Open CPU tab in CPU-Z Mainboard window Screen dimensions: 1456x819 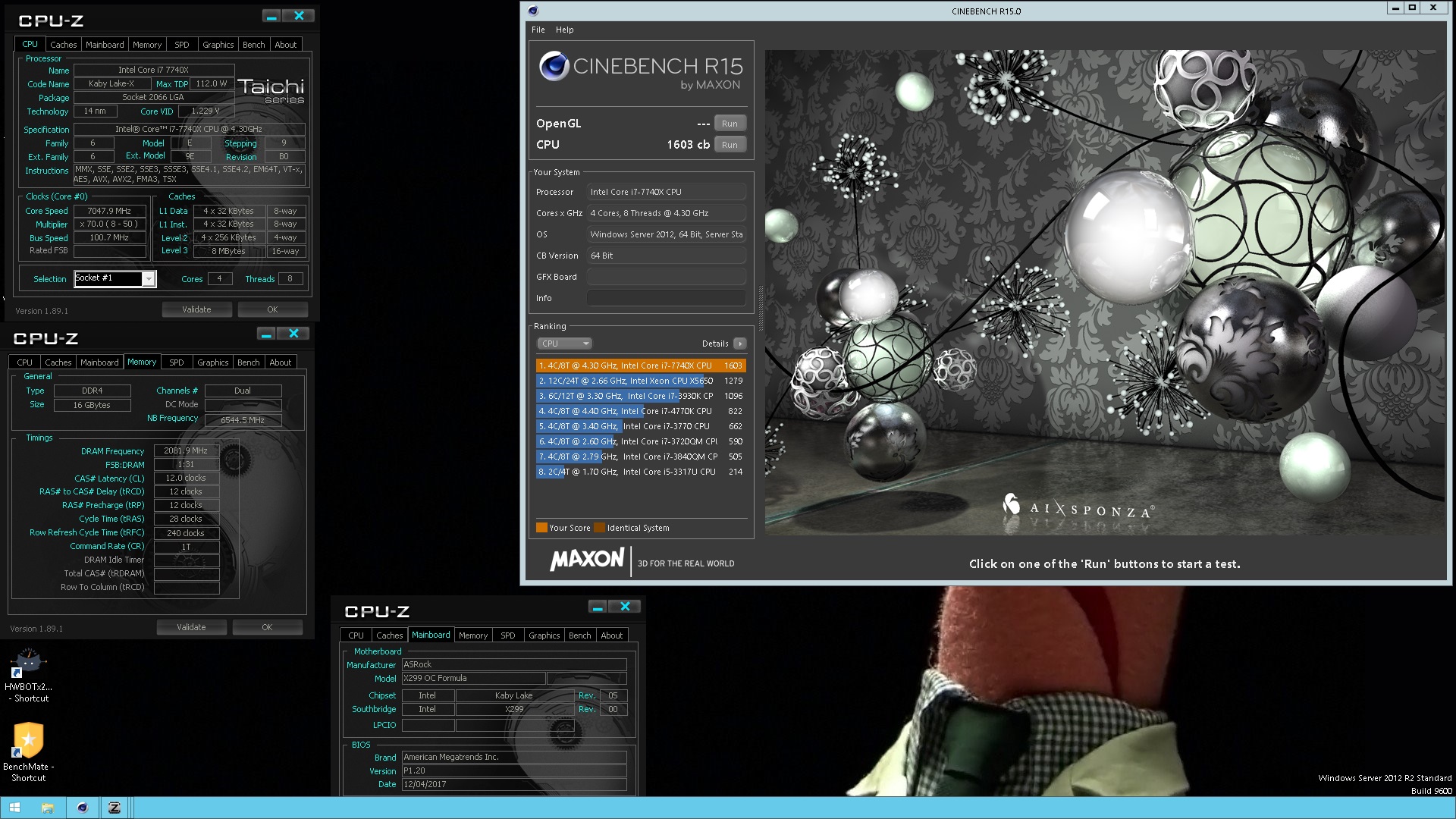356,635
